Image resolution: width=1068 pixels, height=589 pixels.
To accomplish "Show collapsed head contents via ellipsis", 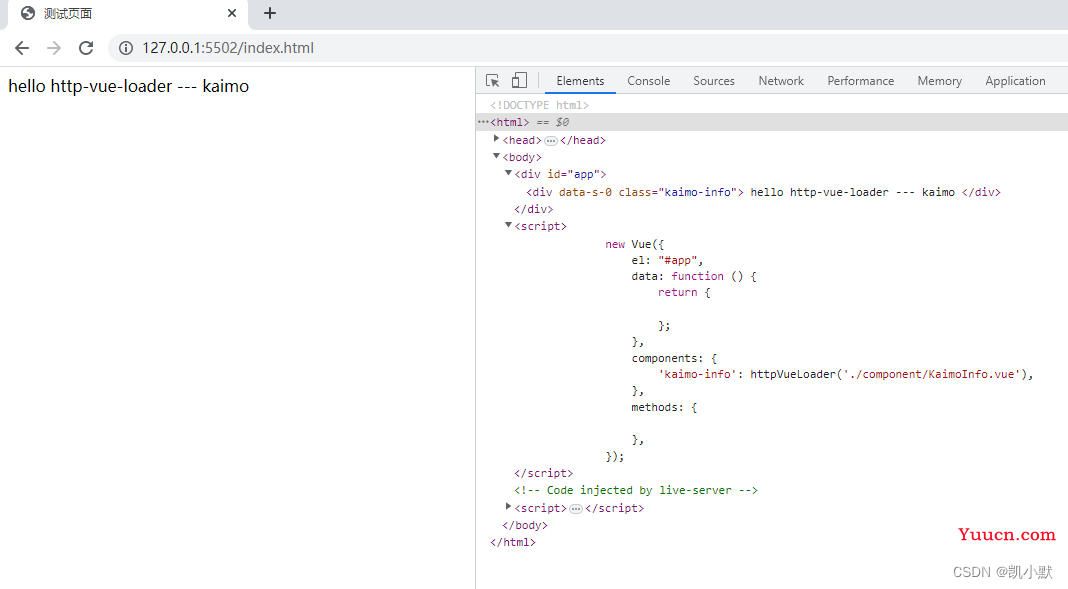I will coord(551,141).
